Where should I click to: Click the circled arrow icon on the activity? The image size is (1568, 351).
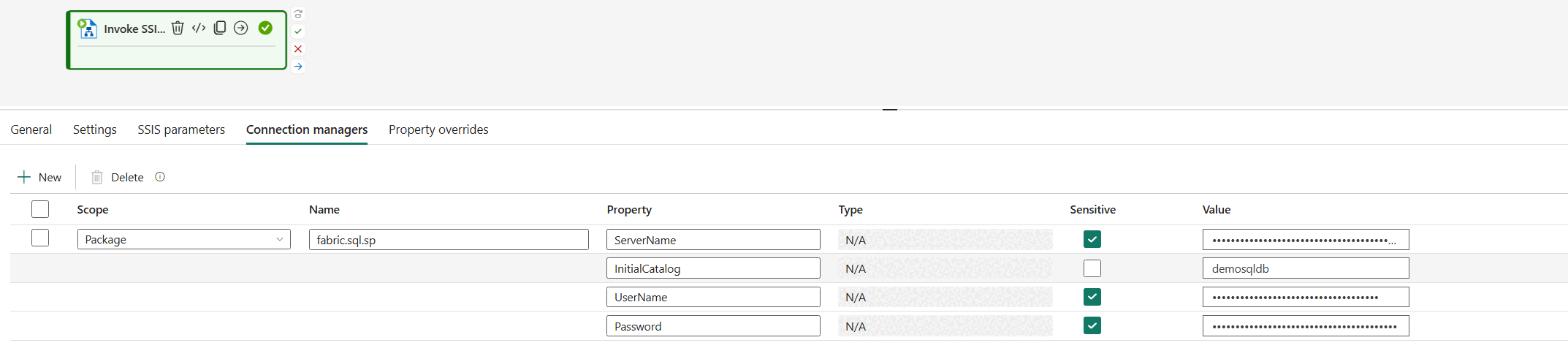pyautogui.click(x=241, y=29)
